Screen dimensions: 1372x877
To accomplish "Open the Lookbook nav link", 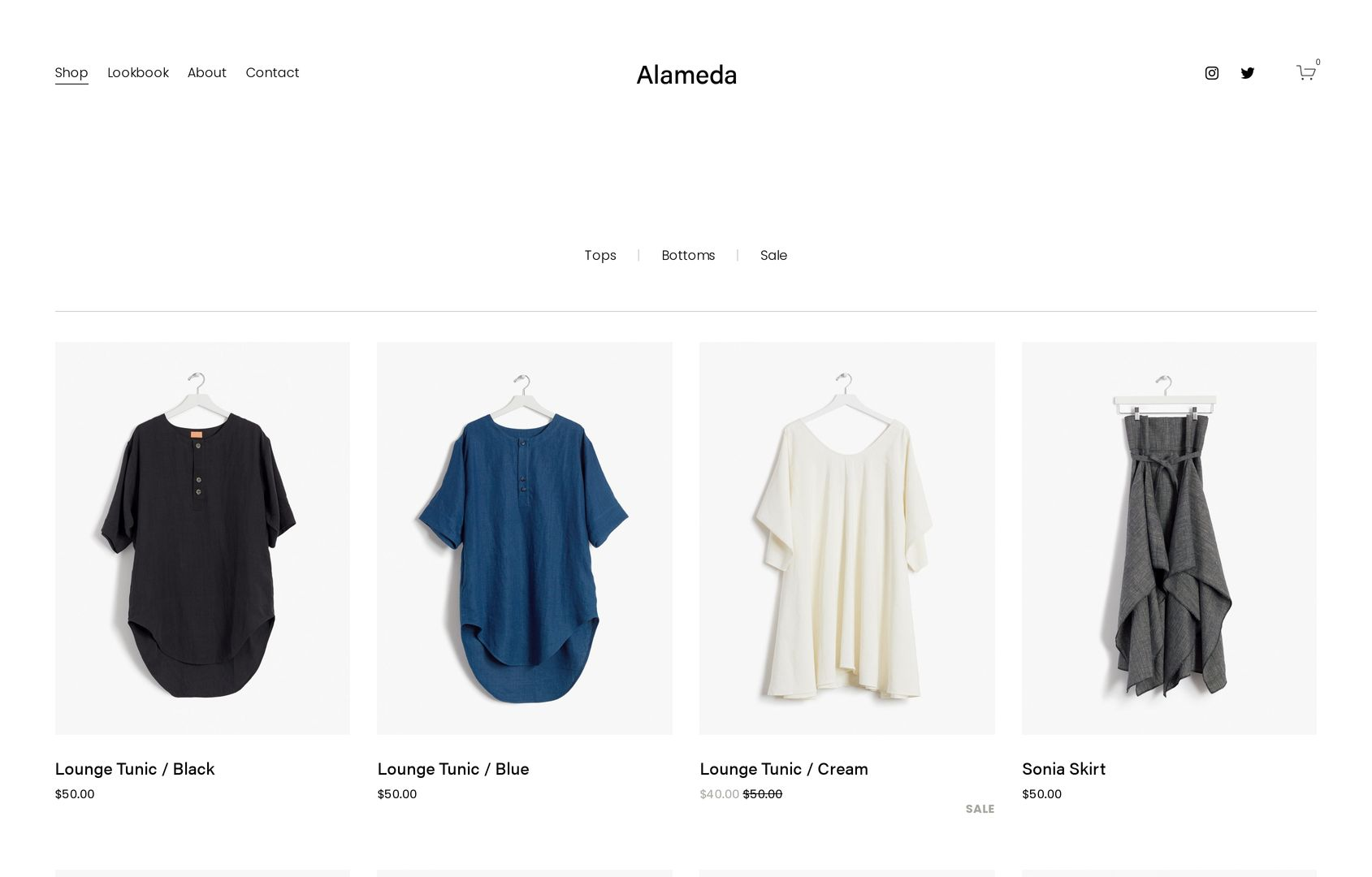I will coord(138,72).
